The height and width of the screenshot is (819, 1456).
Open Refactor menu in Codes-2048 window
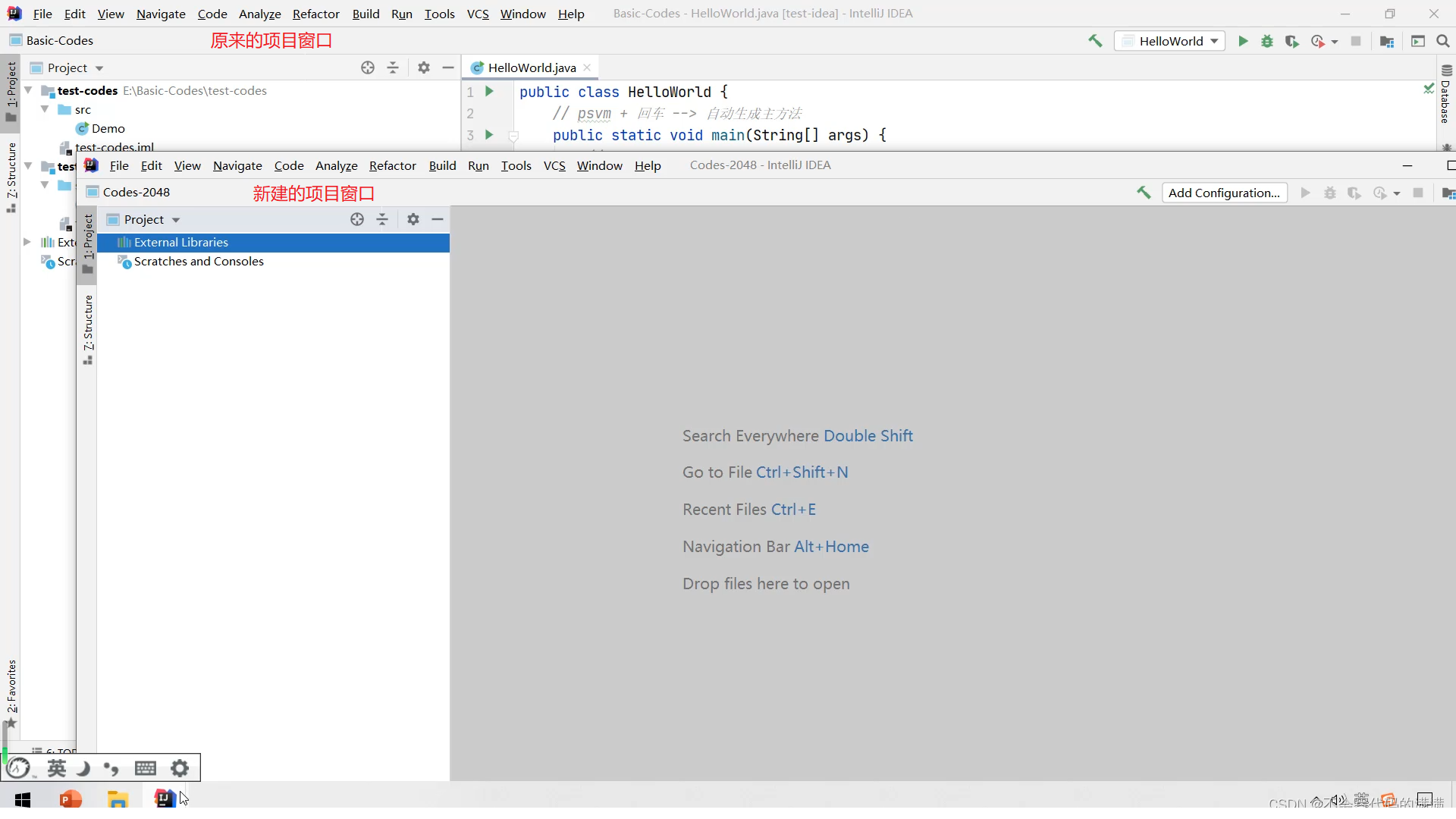coord(392,165)
